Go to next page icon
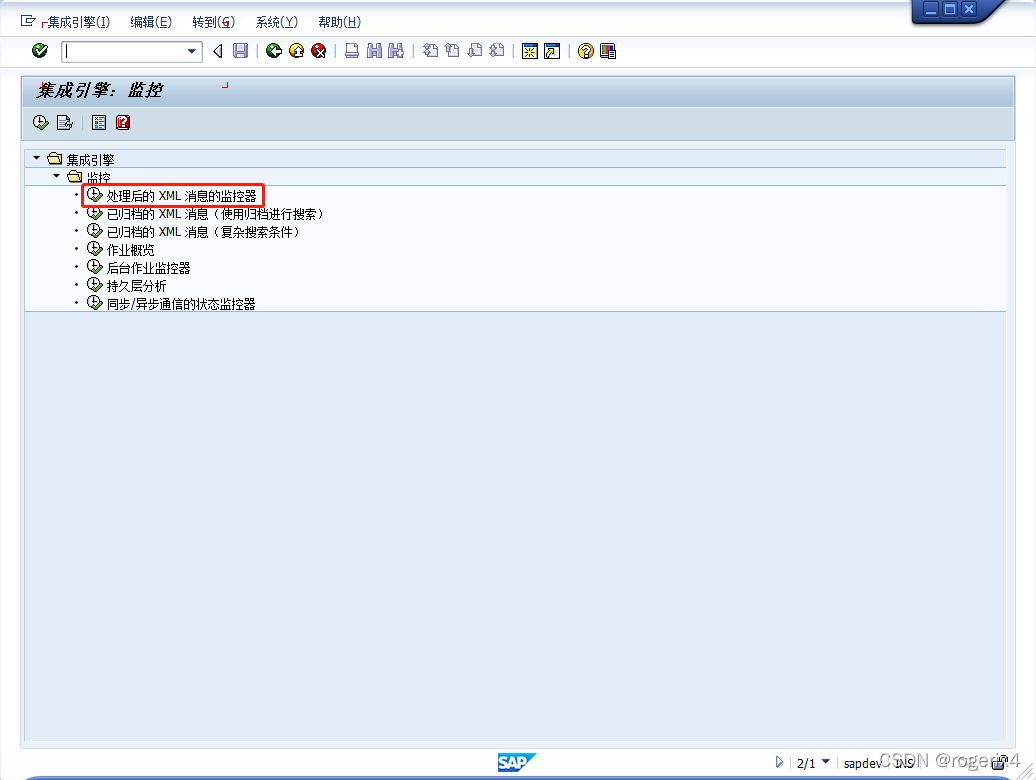1036x780 pixels. coord(474,51)
